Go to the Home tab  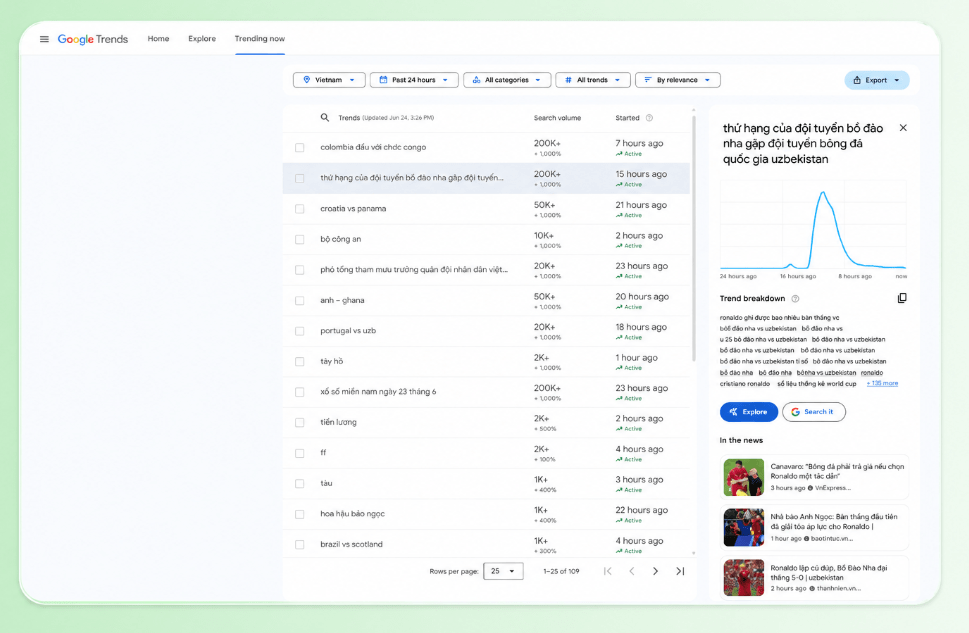click(x=158, y=38)
